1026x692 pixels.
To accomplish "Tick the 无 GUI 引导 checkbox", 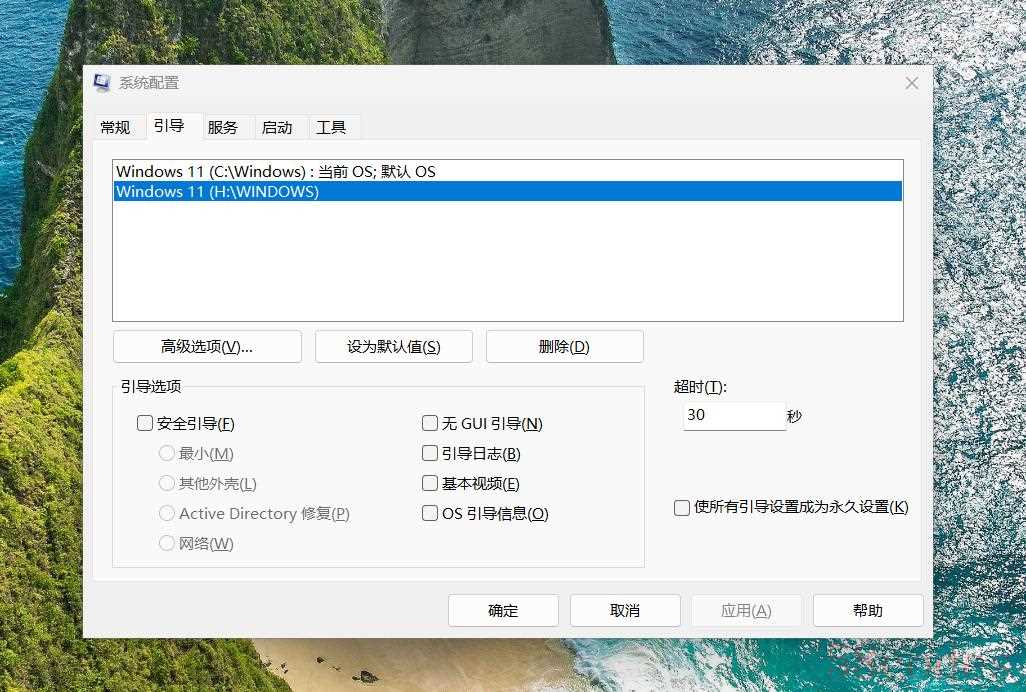I will pyautogui.click(x=430, y=424).
